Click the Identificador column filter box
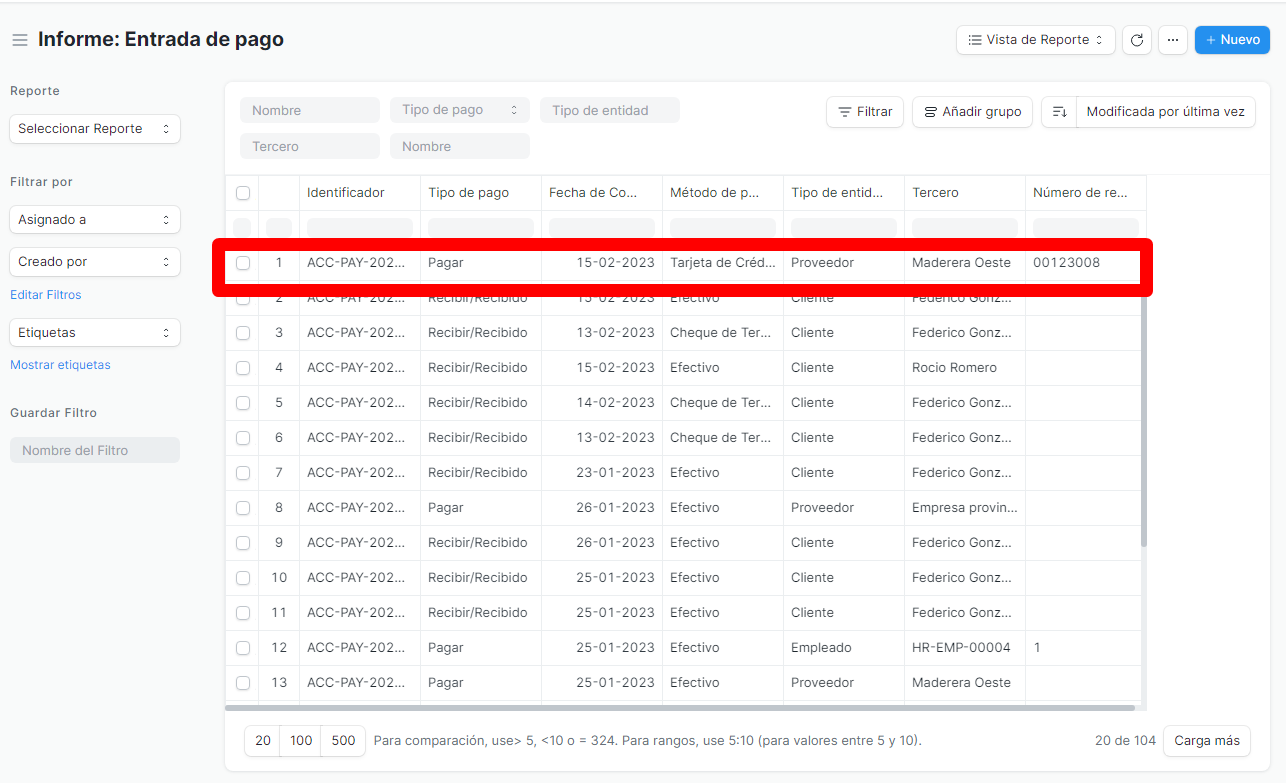Image resolution: width=1286 pixels, height=783 pixels. 360,228
